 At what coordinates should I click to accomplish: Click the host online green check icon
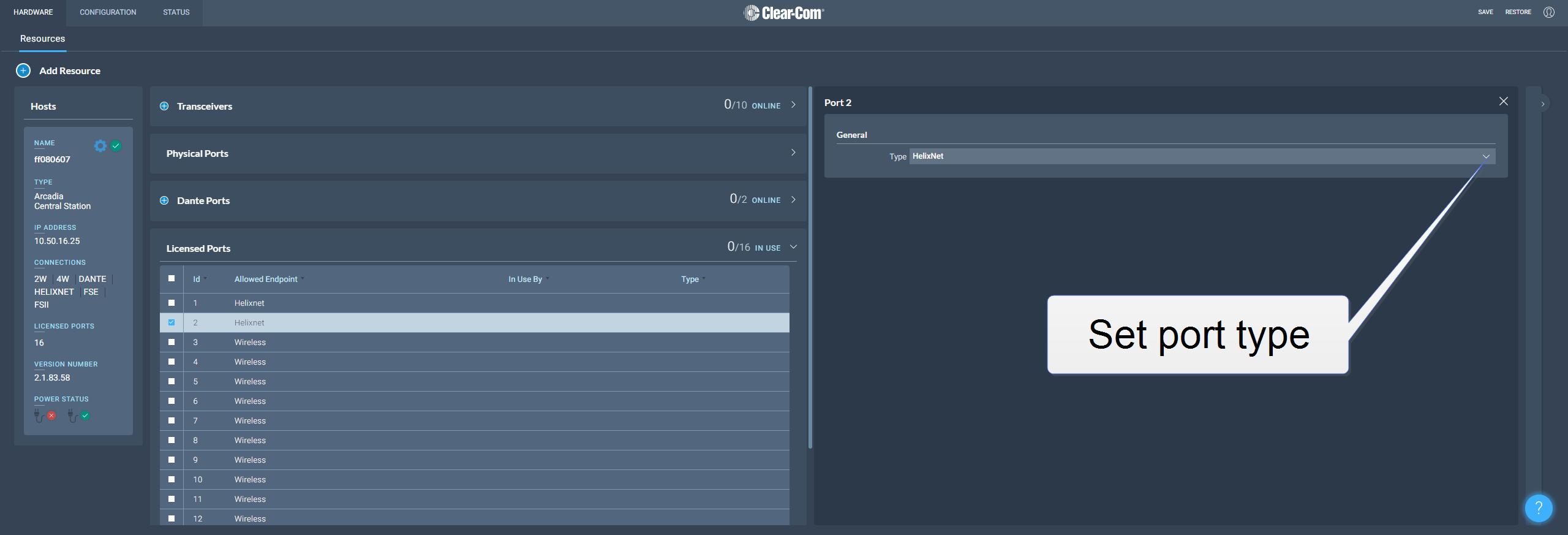[116, 146]
